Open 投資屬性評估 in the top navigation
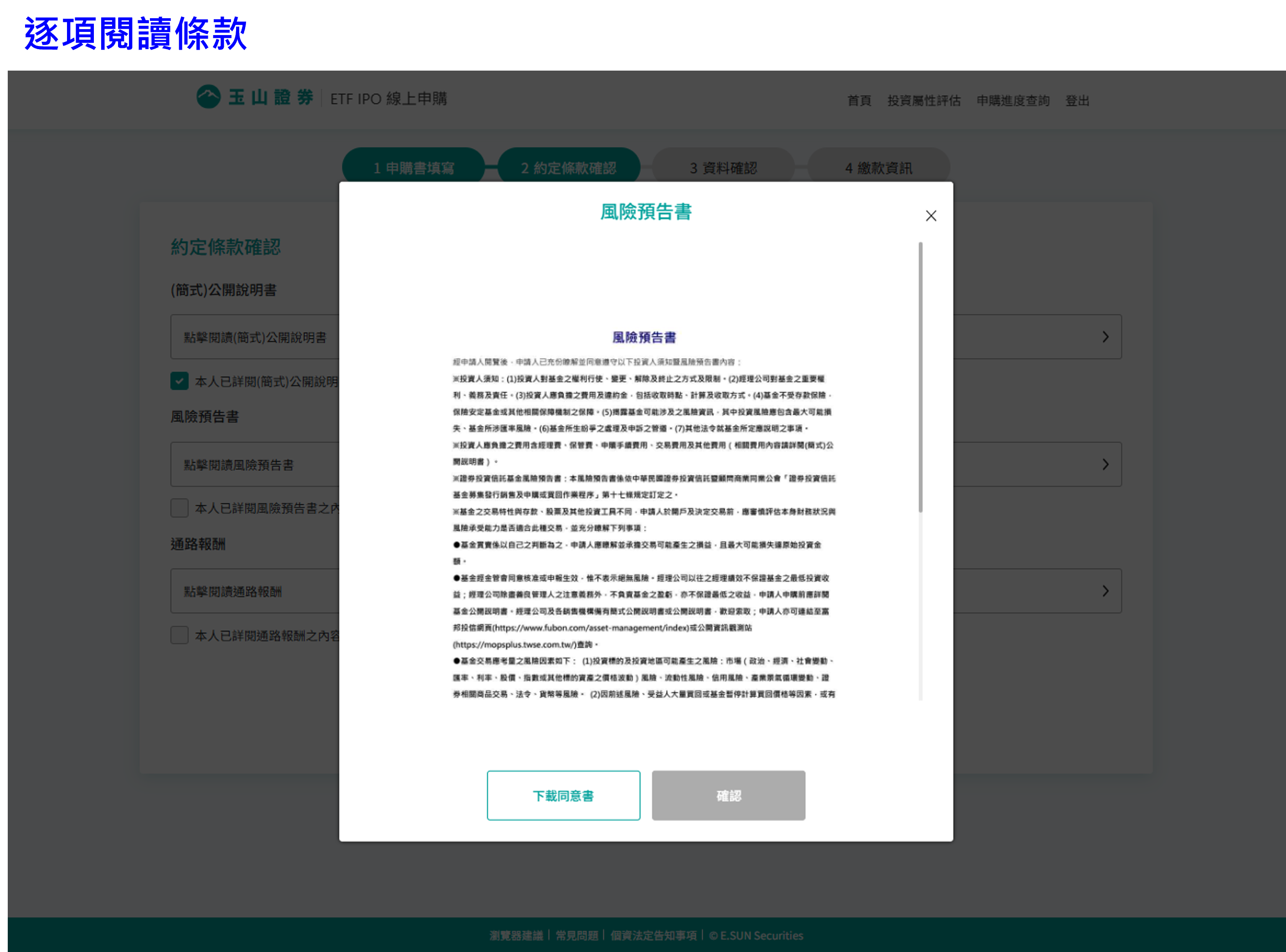Image resolution: width=1286 pixels, height=952 pixels. [923, 101]
